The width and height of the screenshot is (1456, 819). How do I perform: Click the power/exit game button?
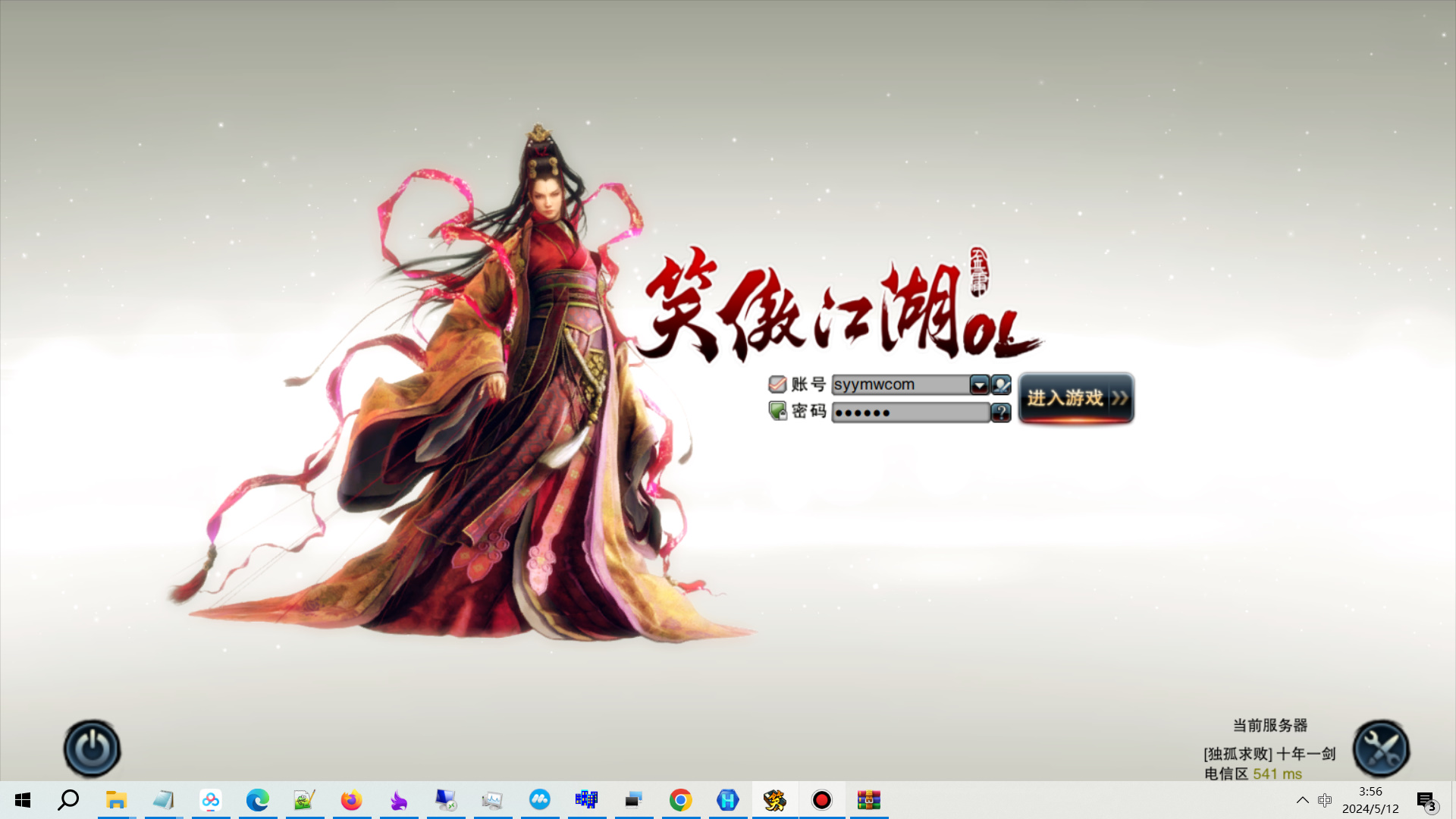(92, 748)
